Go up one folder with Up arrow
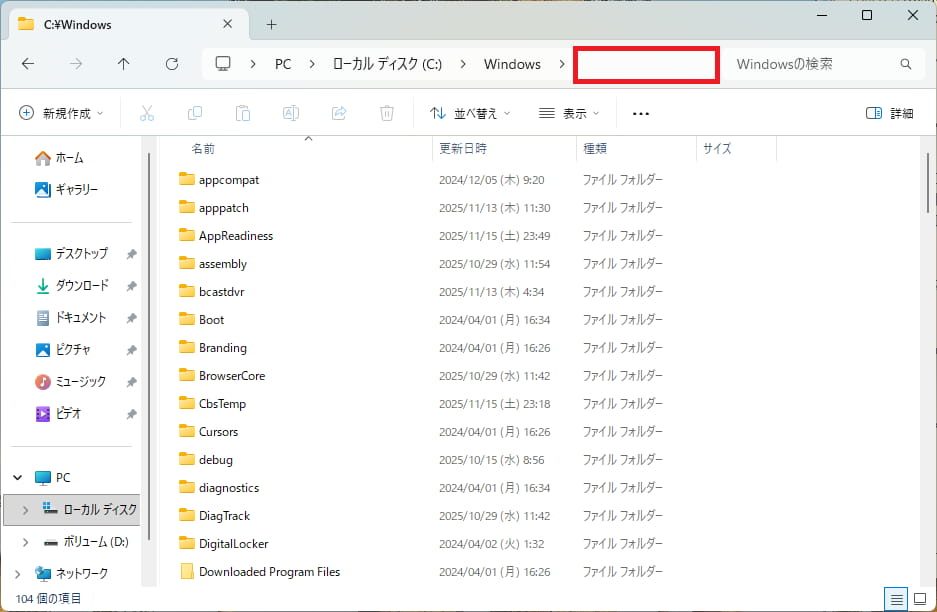This screenshot has height=612, width=937. [124, 64]
